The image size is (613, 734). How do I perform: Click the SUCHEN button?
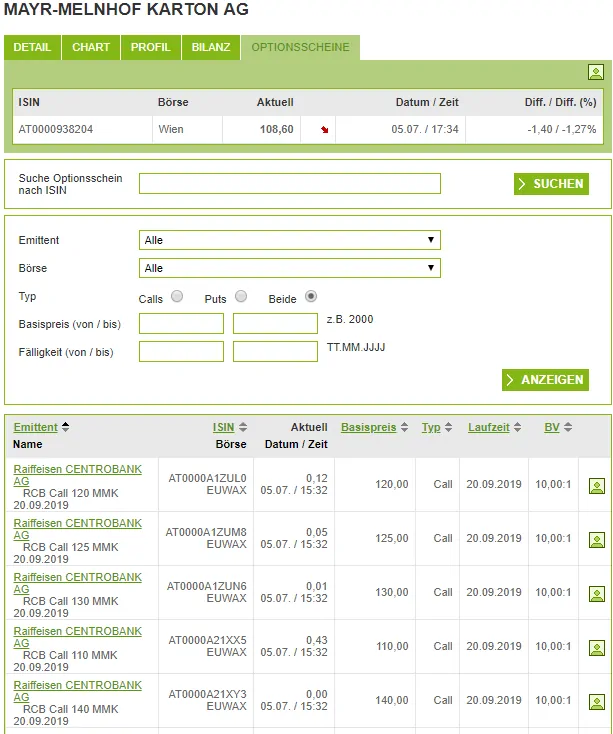[x=551, y=184]
